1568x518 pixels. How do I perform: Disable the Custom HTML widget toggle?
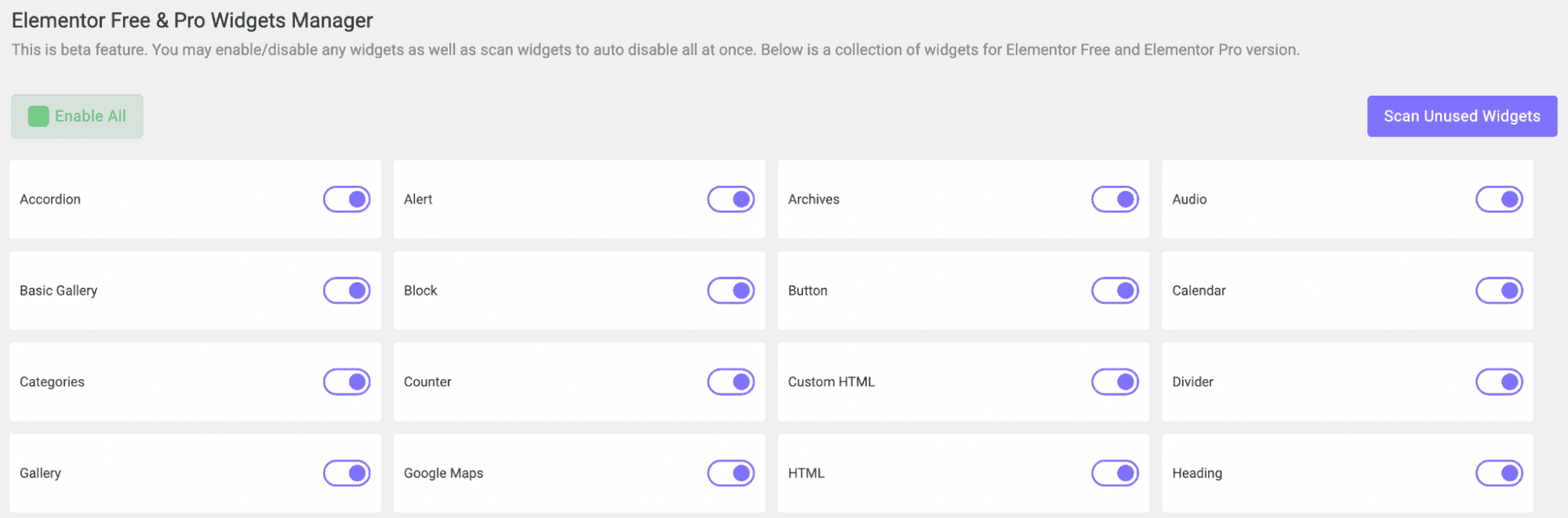[1115, 382]
